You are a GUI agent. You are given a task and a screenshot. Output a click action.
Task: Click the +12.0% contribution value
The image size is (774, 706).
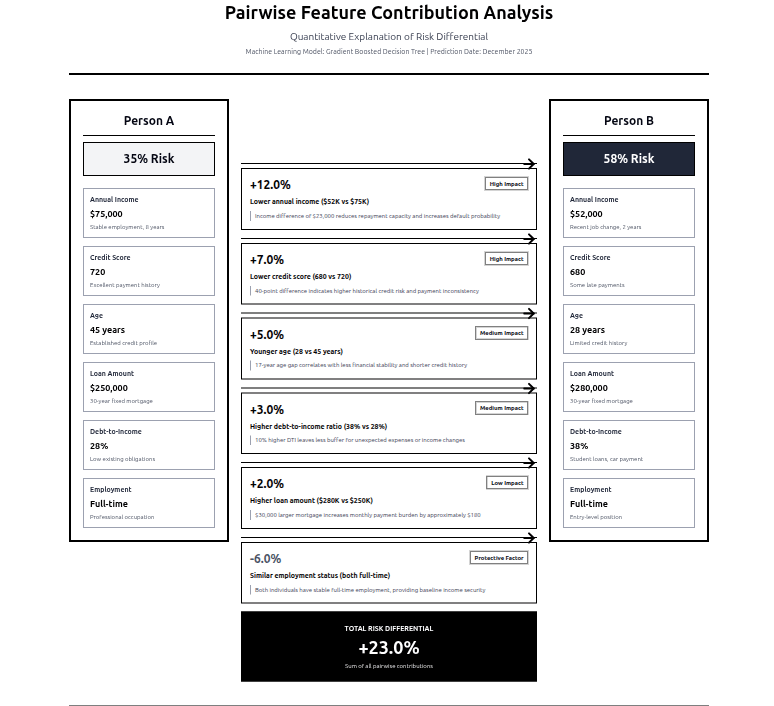(x=270, y=185)
